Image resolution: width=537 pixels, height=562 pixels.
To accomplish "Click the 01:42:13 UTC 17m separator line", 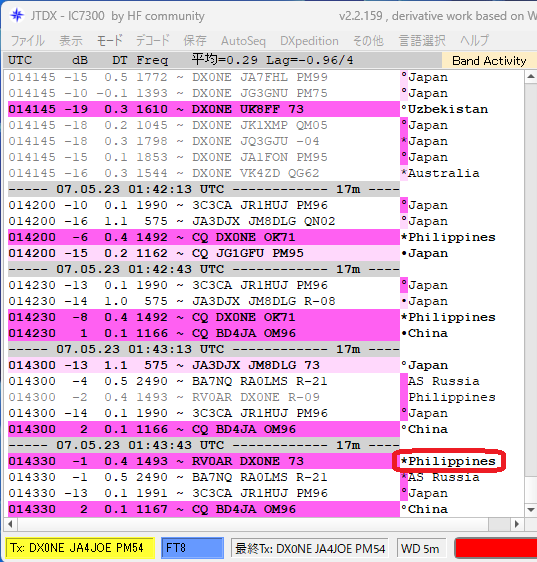I will (204, 189).
